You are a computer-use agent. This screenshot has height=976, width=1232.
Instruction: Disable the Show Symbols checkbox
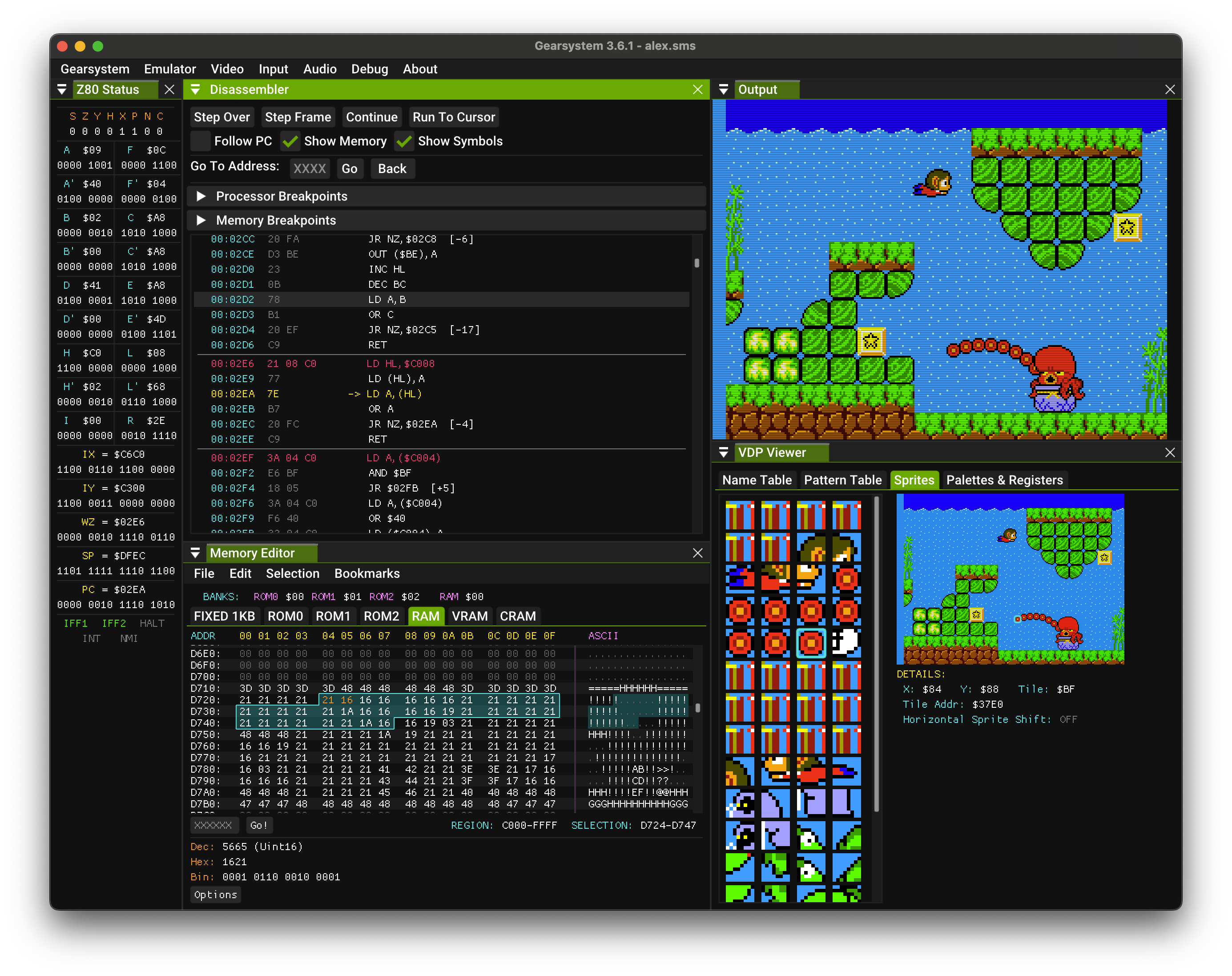(x=404, y=141)
